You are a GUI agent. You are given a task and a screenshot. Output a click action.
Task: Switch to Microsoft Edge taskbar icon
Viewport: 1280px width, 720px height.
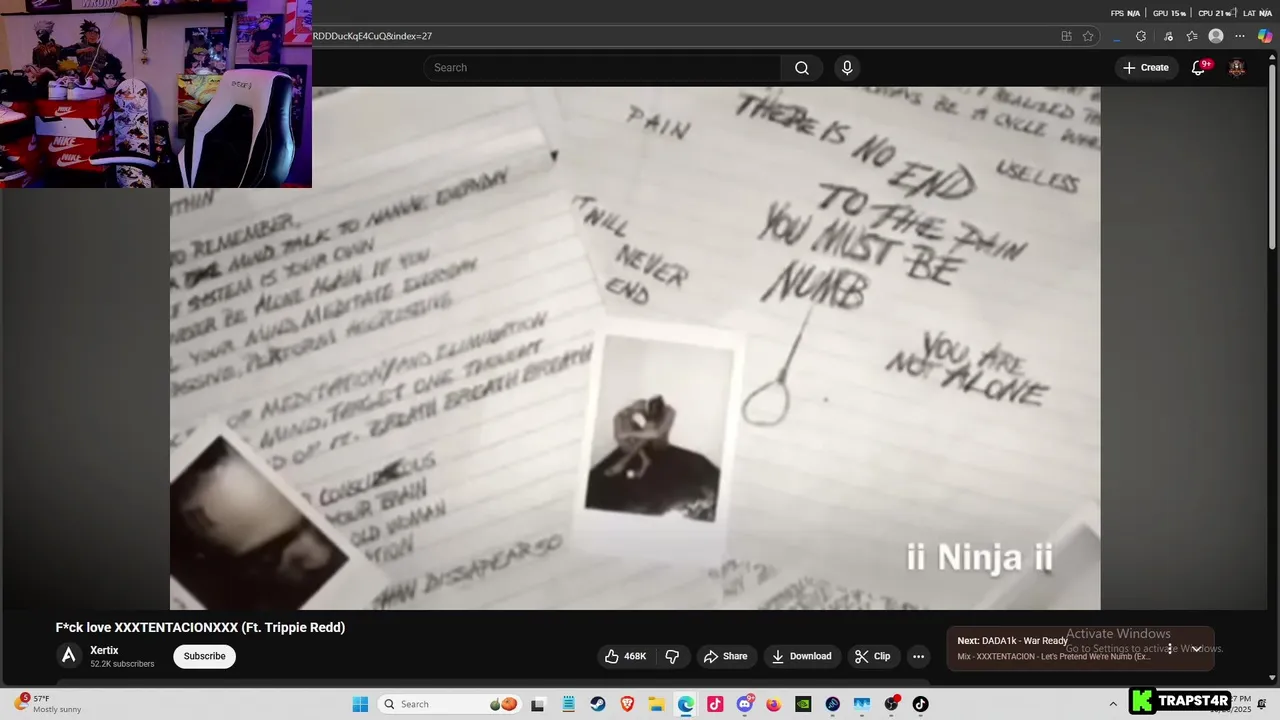[x=686, y=704]
